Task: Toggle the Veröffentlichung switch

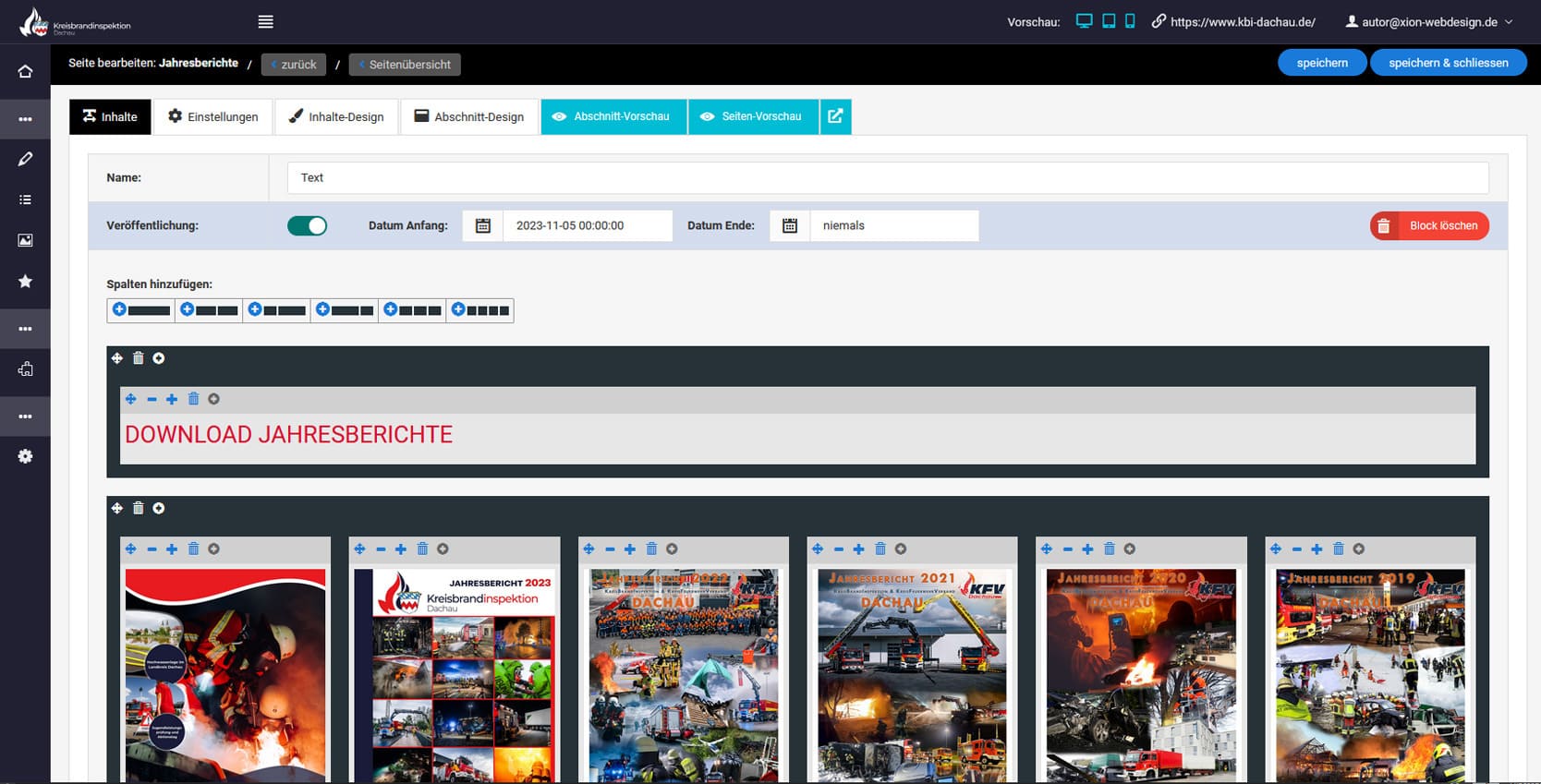Action: pos(307,225)
